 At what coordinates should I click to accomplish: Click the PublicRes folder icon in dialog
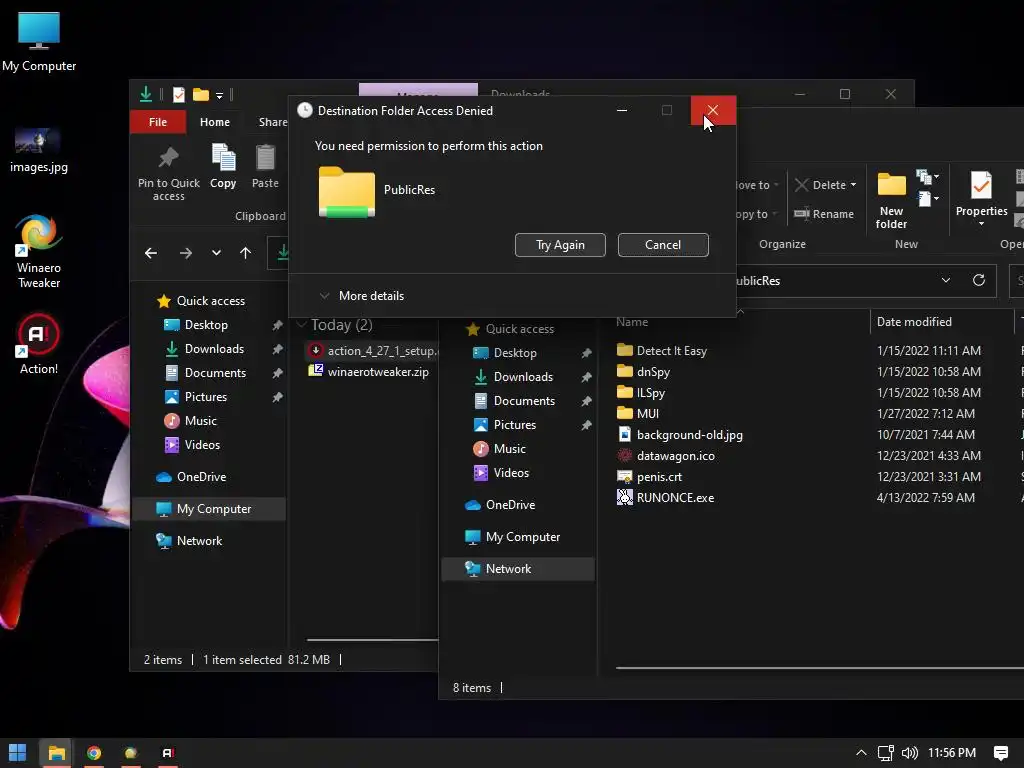point(347,191)
